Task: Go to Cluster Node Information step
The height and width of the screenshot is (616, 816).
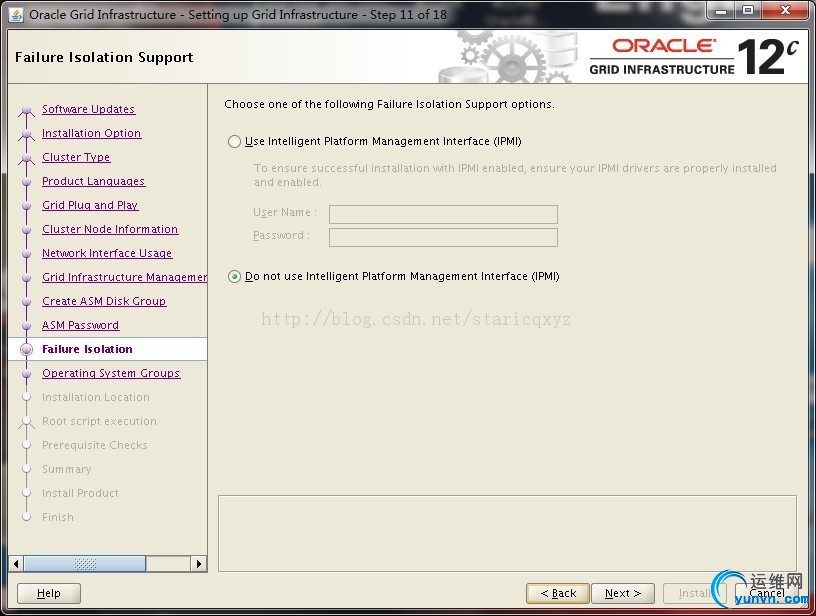Action: 110,229
